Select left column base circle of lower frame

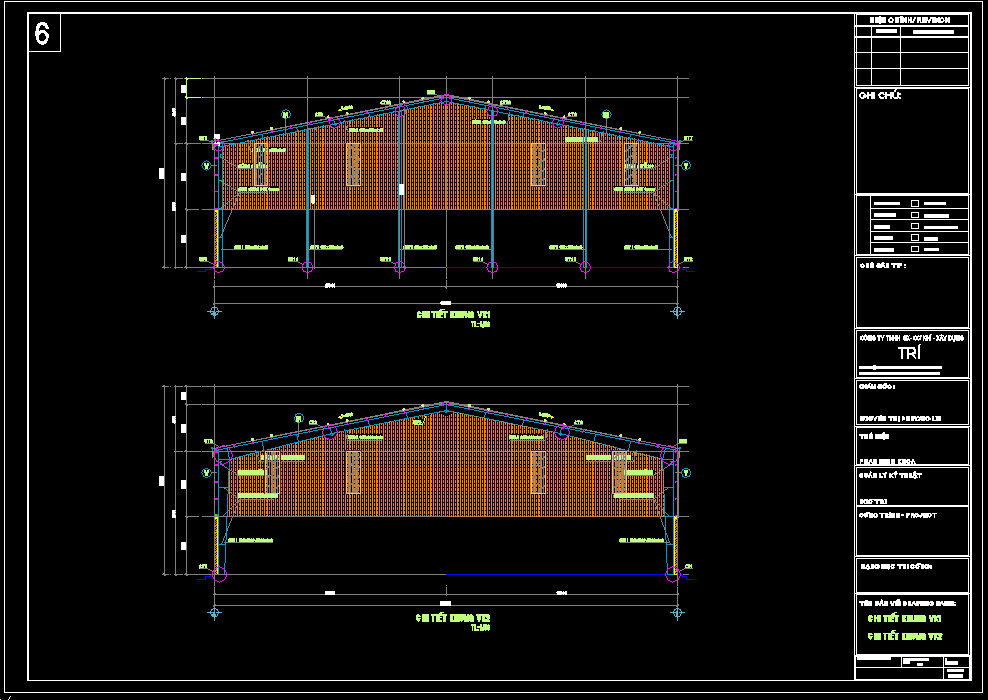click(219, 574)
